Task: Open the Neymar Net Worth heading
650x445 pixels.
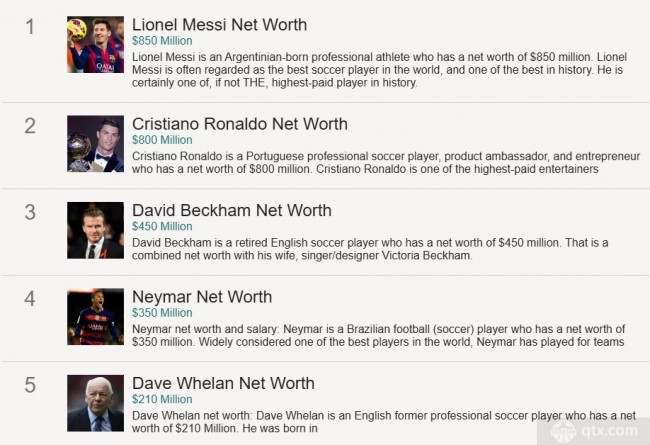Action: coord(202,297)
